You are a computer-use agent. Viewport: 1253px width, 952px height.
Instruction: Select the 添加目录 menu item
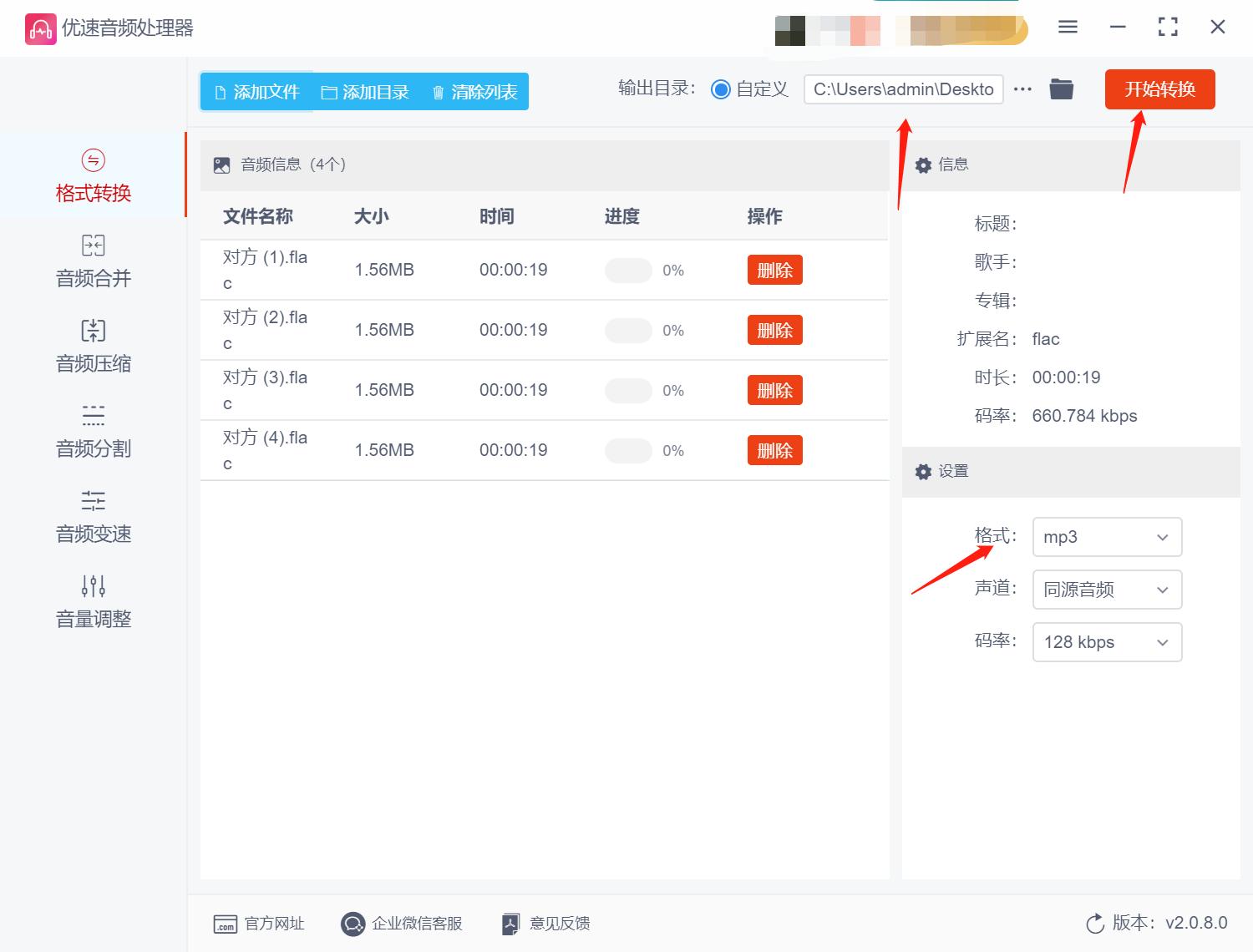(366, 92)
